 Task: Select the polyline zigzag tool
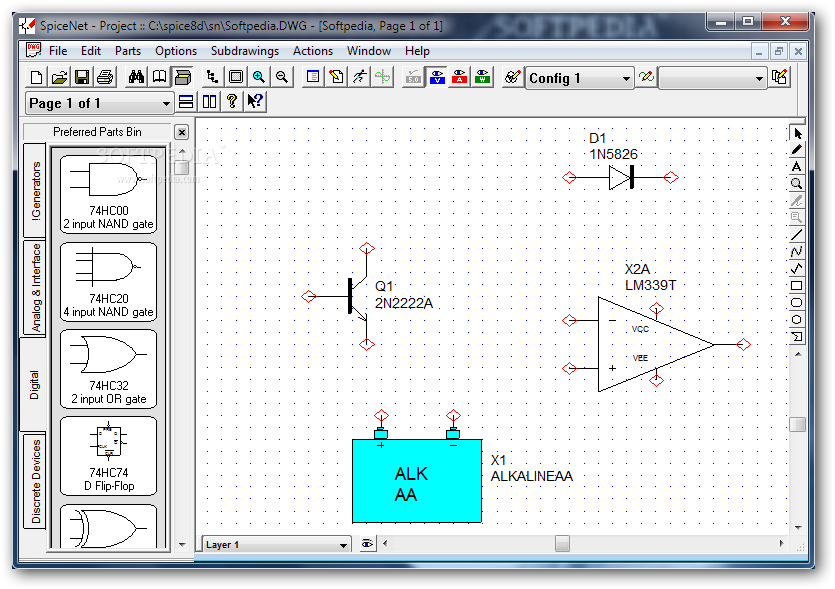coord(797,268)
